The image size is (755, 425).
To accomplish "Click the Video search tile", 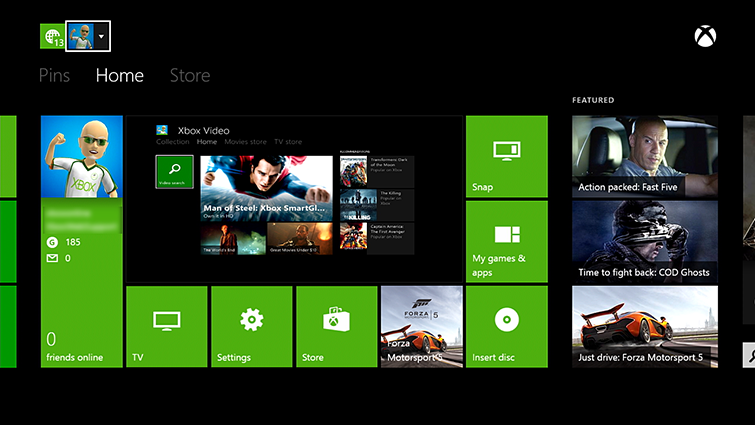I will click(x=174, y=172).
